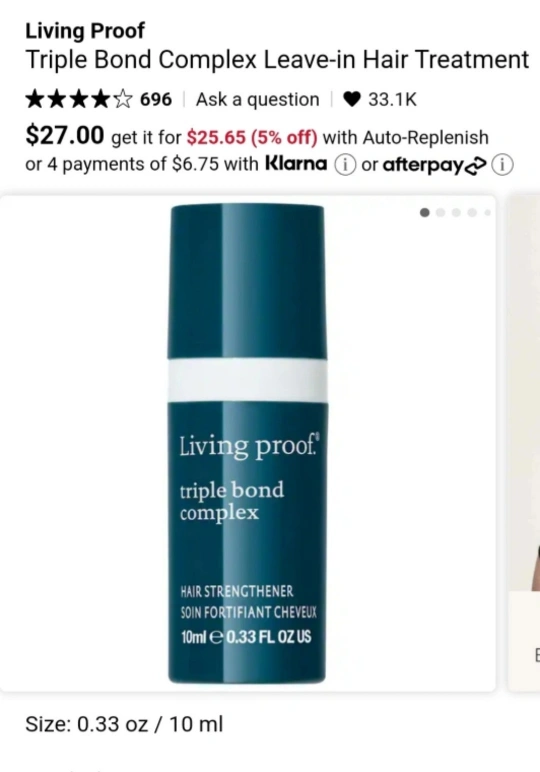
Task: Open the Living Proof brand link
Action: point(85,31)
